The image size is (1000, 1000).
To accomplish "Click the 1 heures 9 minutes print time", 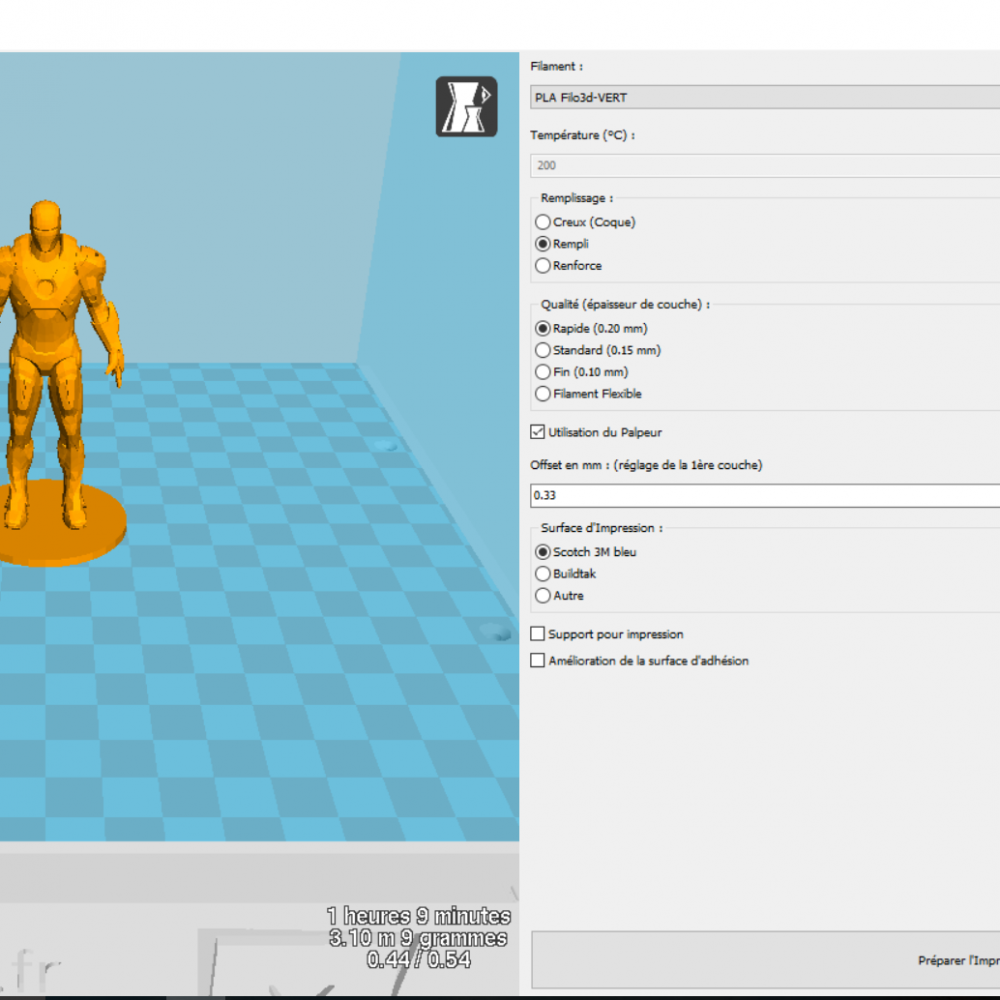I will point(418,916).
